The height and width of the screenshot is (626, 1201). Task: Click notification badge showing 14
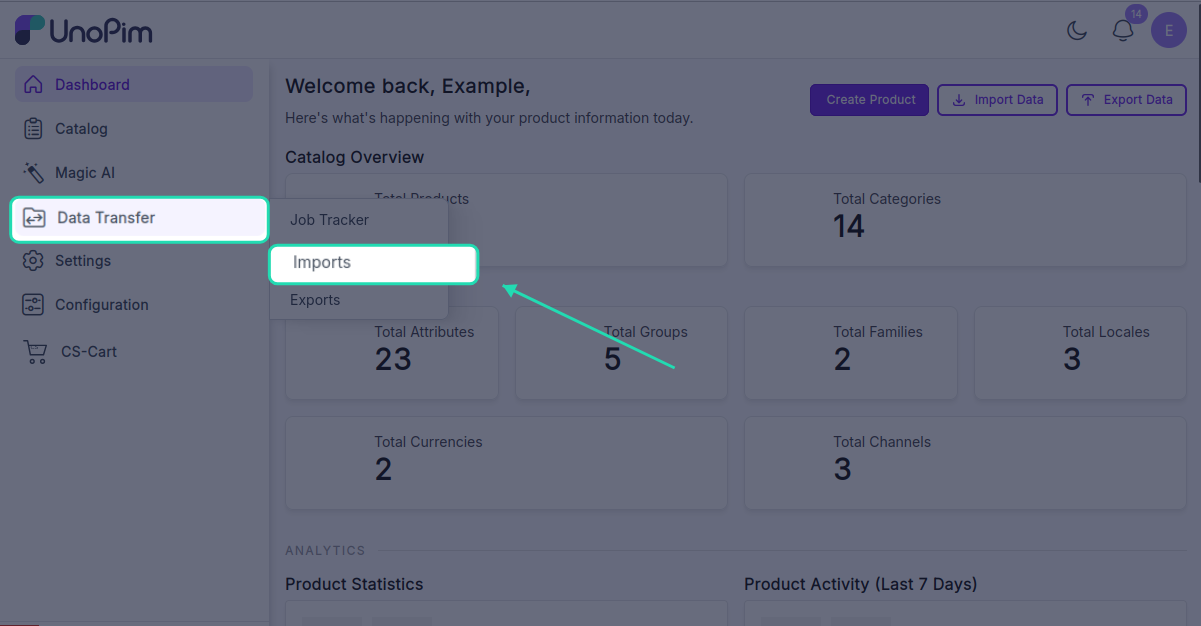pos(1136,14)
